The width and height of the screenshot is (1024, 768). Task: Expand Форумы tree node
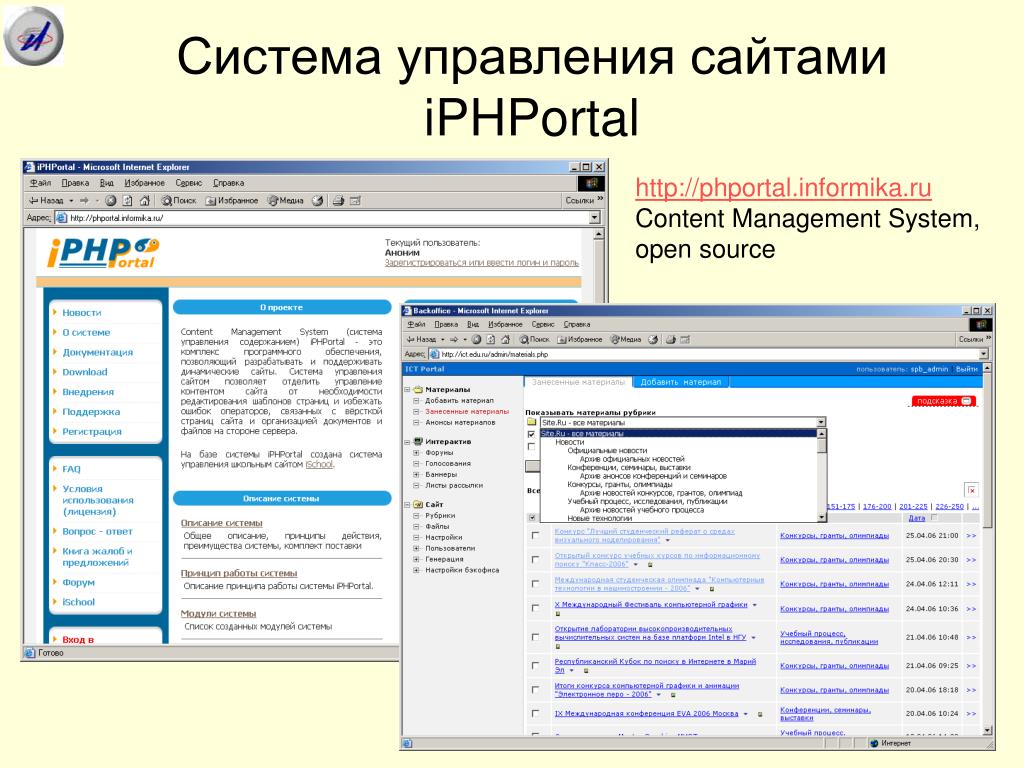click(x=416, y=453)
